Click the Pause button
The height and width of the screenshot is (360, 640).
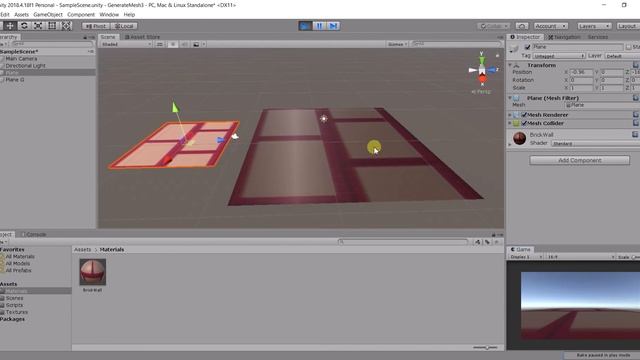click(x=319, y=26)
